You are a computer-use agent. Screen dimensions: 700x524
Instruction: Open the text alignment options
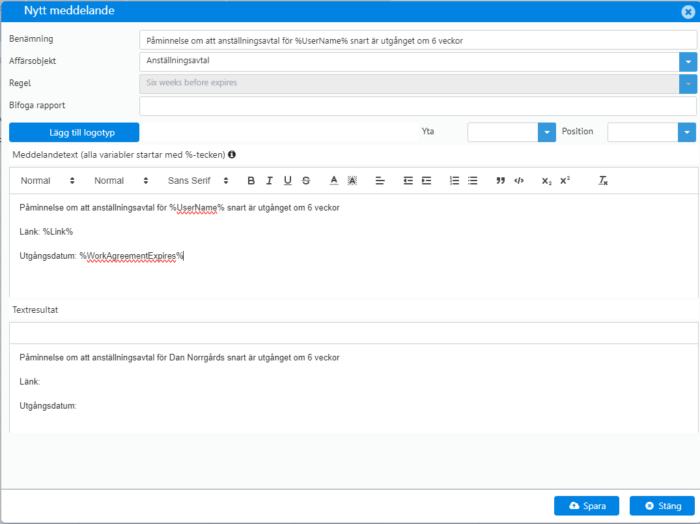380,180
